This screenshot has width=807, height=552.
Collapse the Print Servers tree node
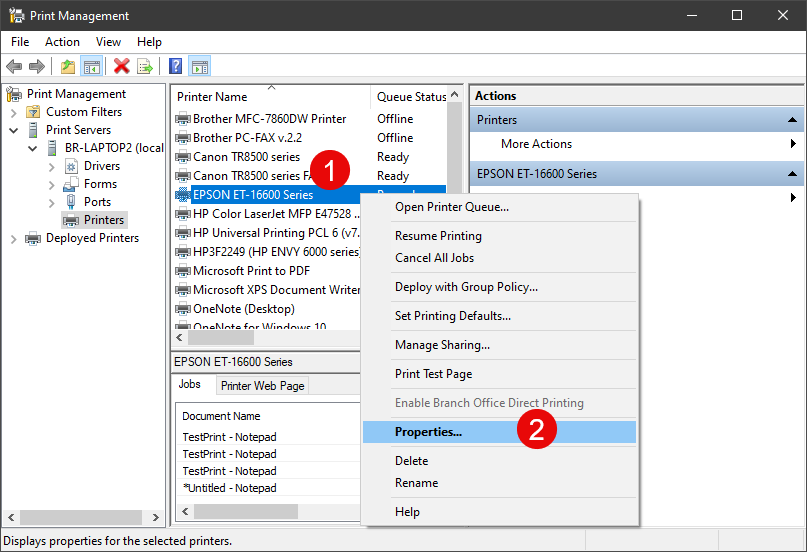tap(14, 130)
